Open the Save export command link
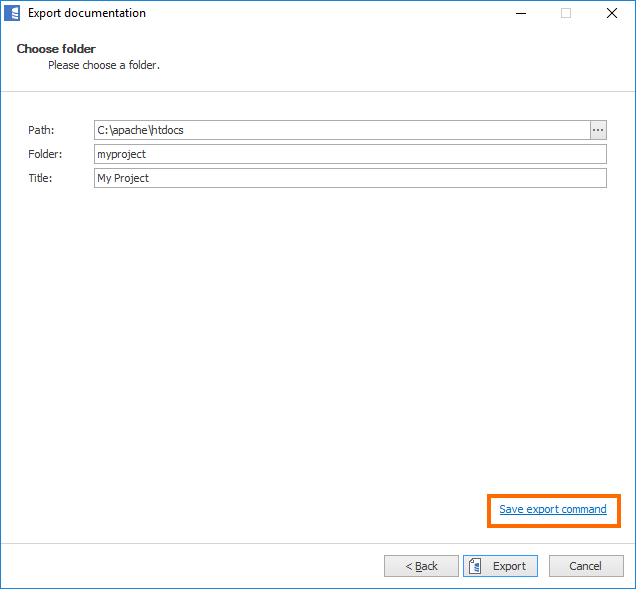Screen dimensions: 636x589 (x=552, y=510)
